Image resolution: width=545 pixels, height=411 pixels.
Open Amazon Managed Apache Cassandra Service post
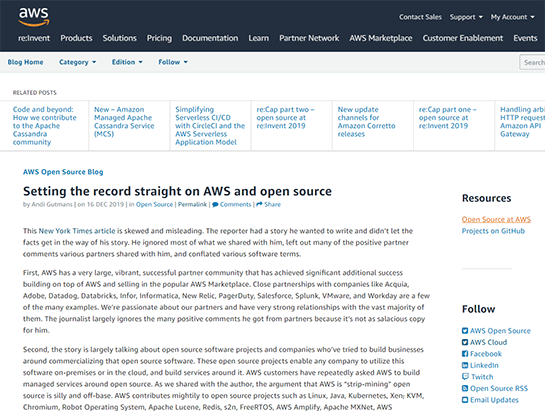[124, 121]
